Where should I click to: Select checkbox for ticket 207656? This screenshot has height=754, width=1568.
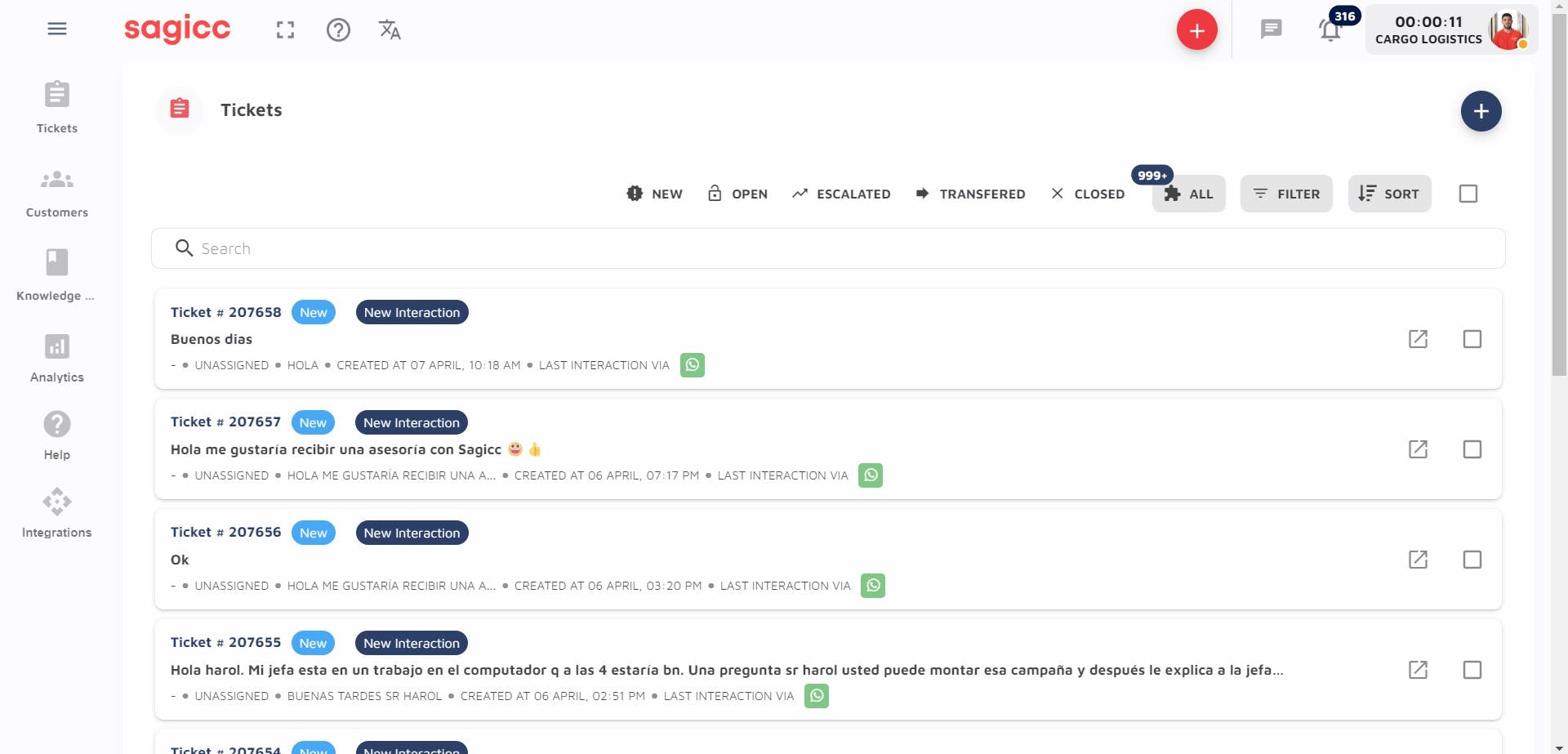1472,560
